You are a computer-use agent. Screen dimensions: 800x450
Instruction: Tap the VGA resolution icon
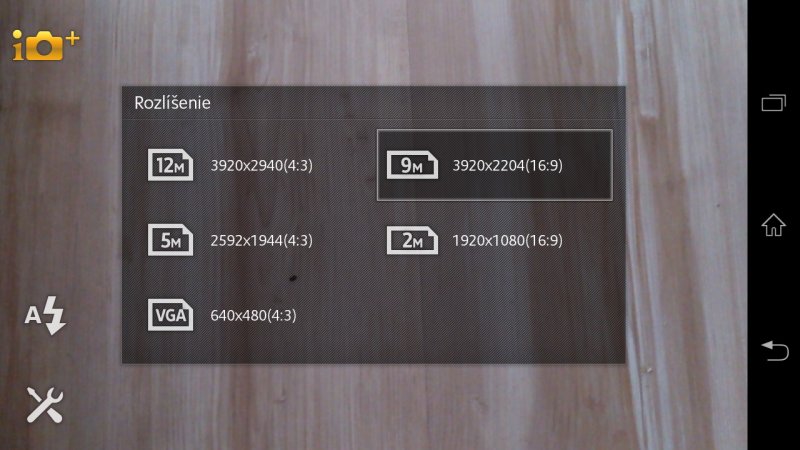tap(170, 315)
